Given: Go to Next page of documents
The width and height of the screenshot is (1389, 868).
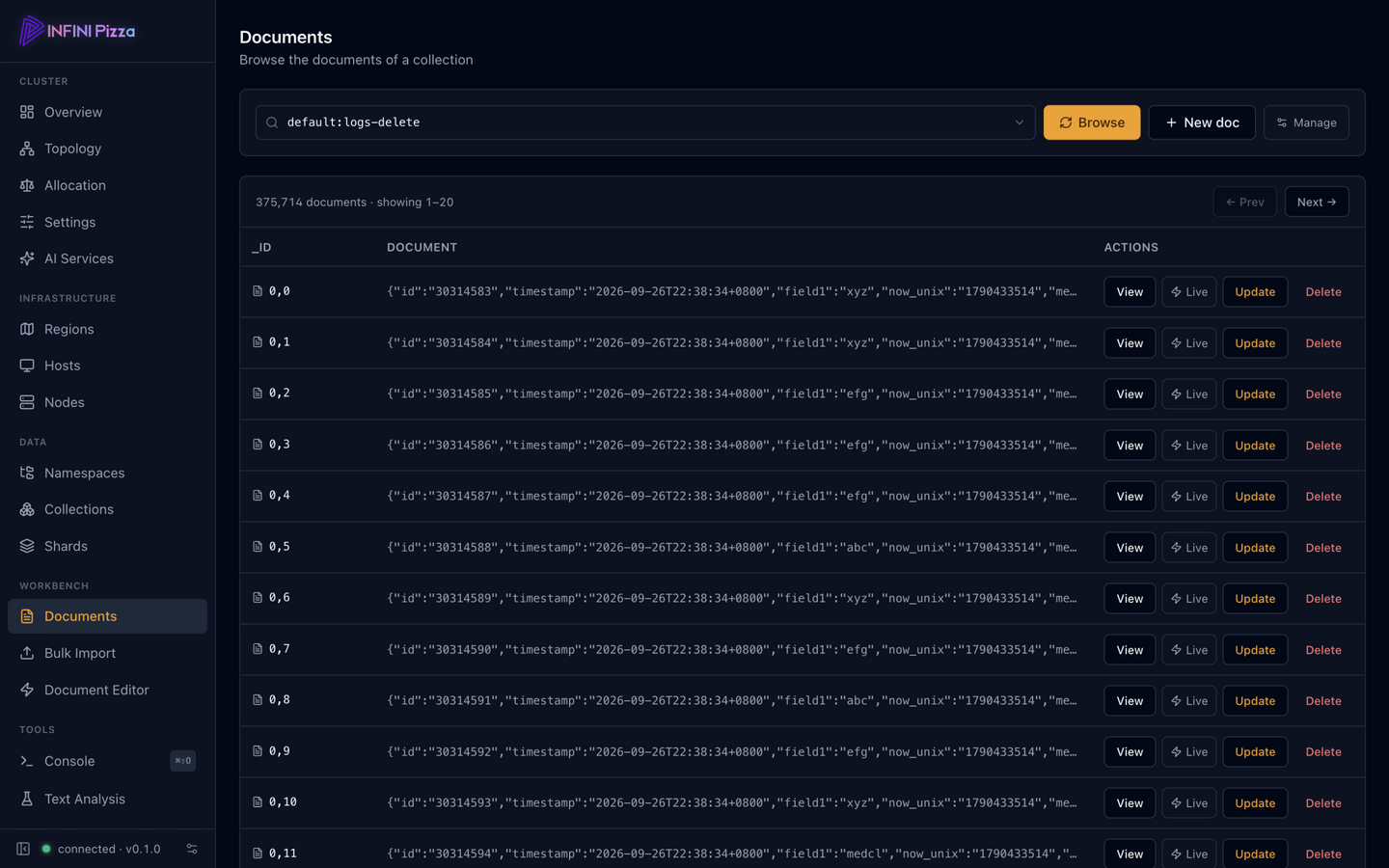Looking at the screenshot, I should (x=1317, y=202).
